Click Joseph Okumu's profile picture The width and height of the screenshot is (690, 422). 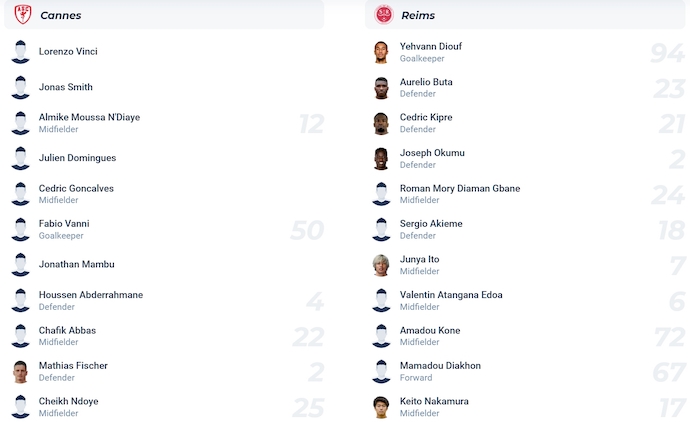pos(381,159)
